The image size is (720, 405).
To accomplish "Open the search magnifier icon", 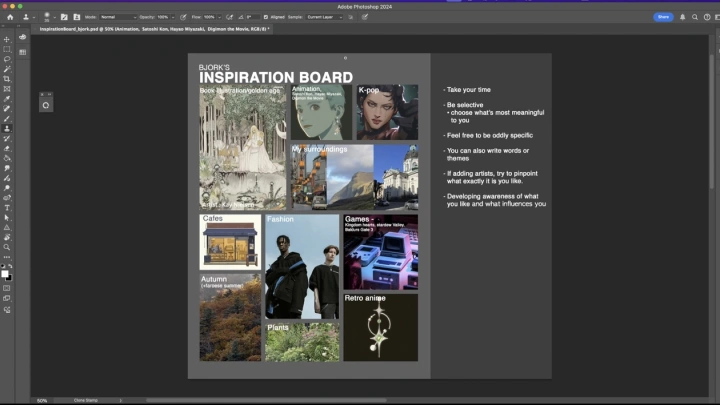I will (x=695, y=17).
